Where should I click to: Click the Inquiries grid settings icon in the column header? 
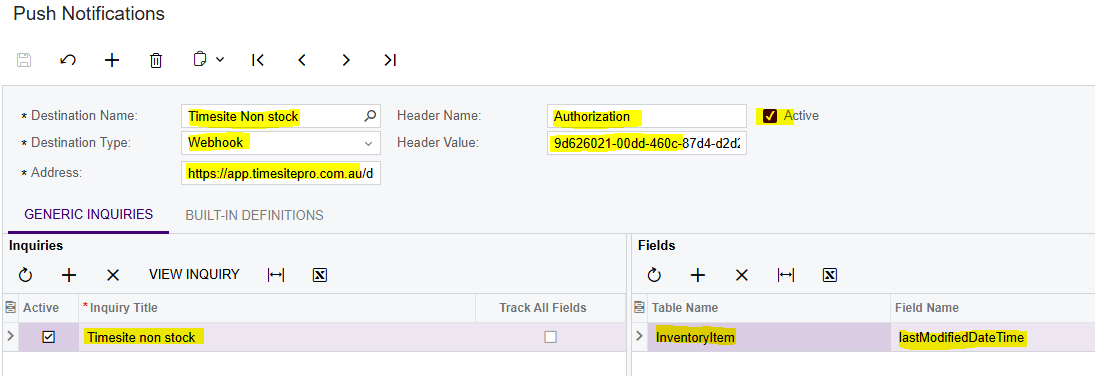click(10, 308)
